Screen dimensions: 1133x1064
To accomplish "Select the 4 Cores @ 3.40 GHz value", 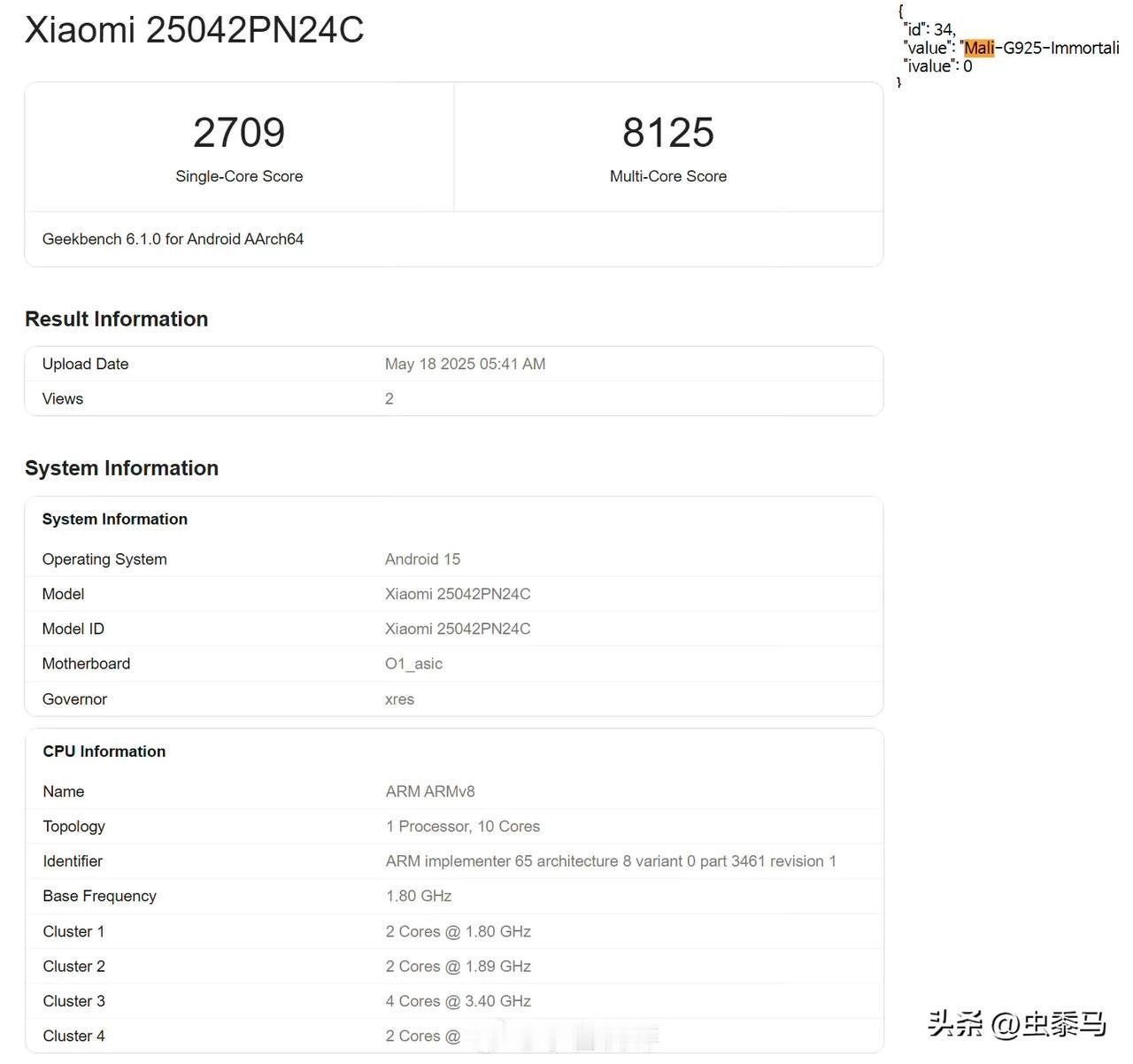I will (459, 1001).
